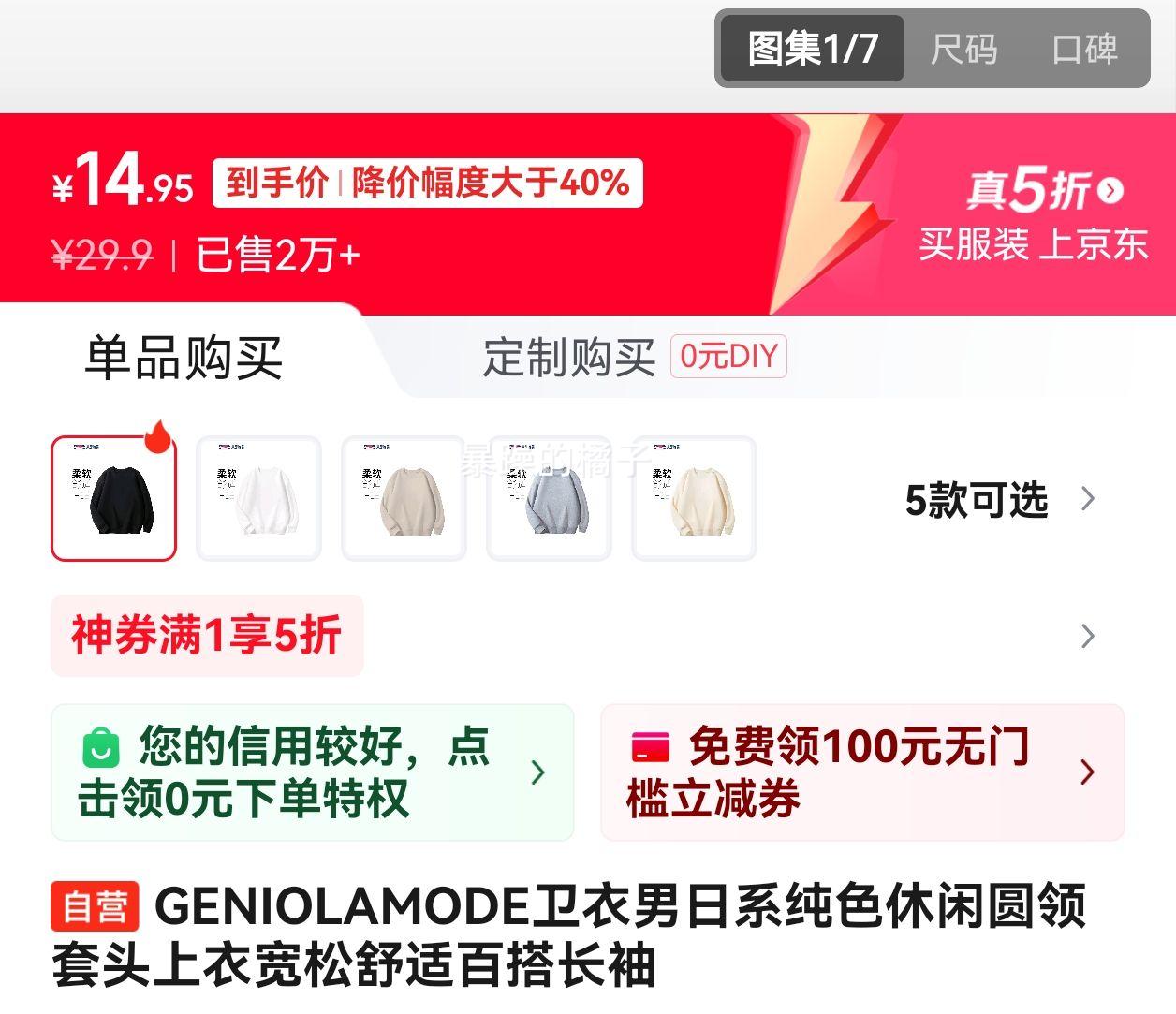
Task: Pick the gray sweatshirt variant
Action: coord(549,498)
